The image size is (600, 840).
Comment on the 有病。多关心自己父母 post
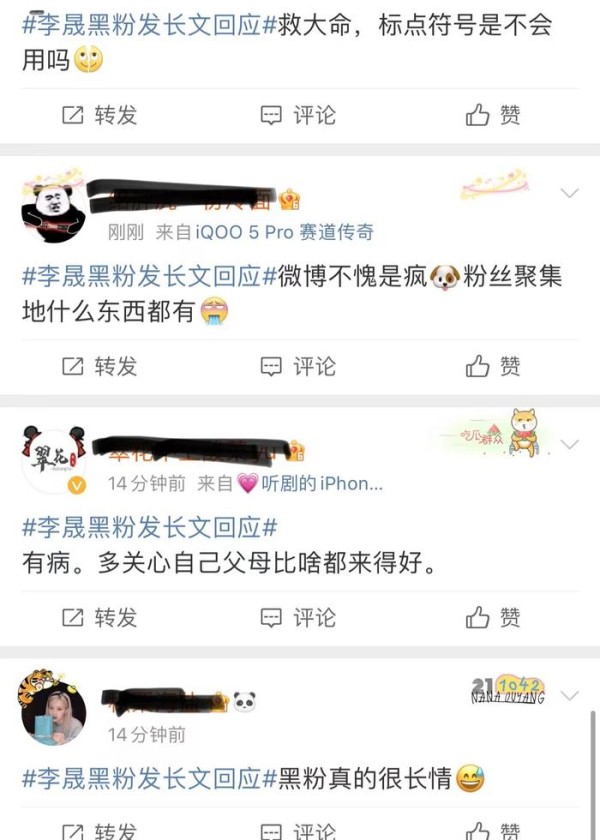298,617
